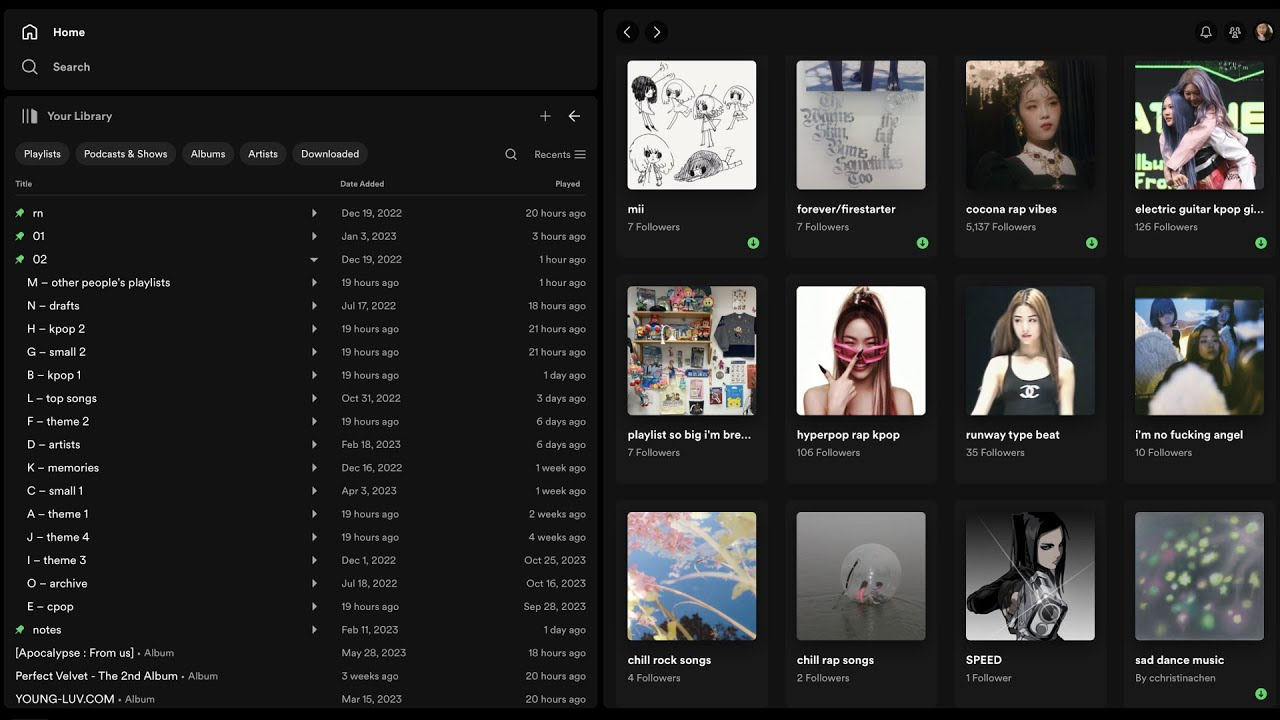
Task: Open Friend Activity icon
Action: 1235,32
